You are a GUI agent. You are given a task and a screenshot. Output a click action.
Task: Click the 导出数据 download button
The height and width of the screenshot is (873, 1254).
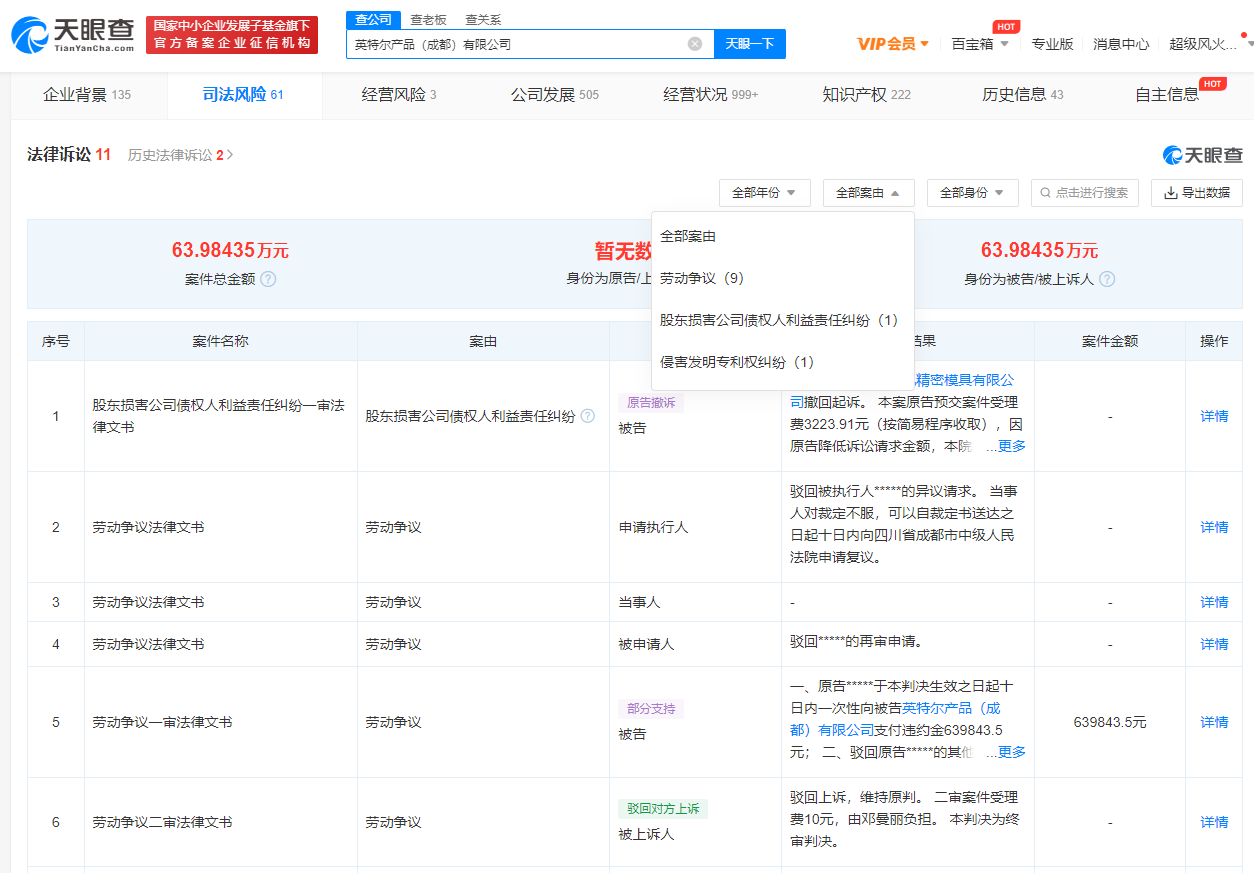[1196, 193]
